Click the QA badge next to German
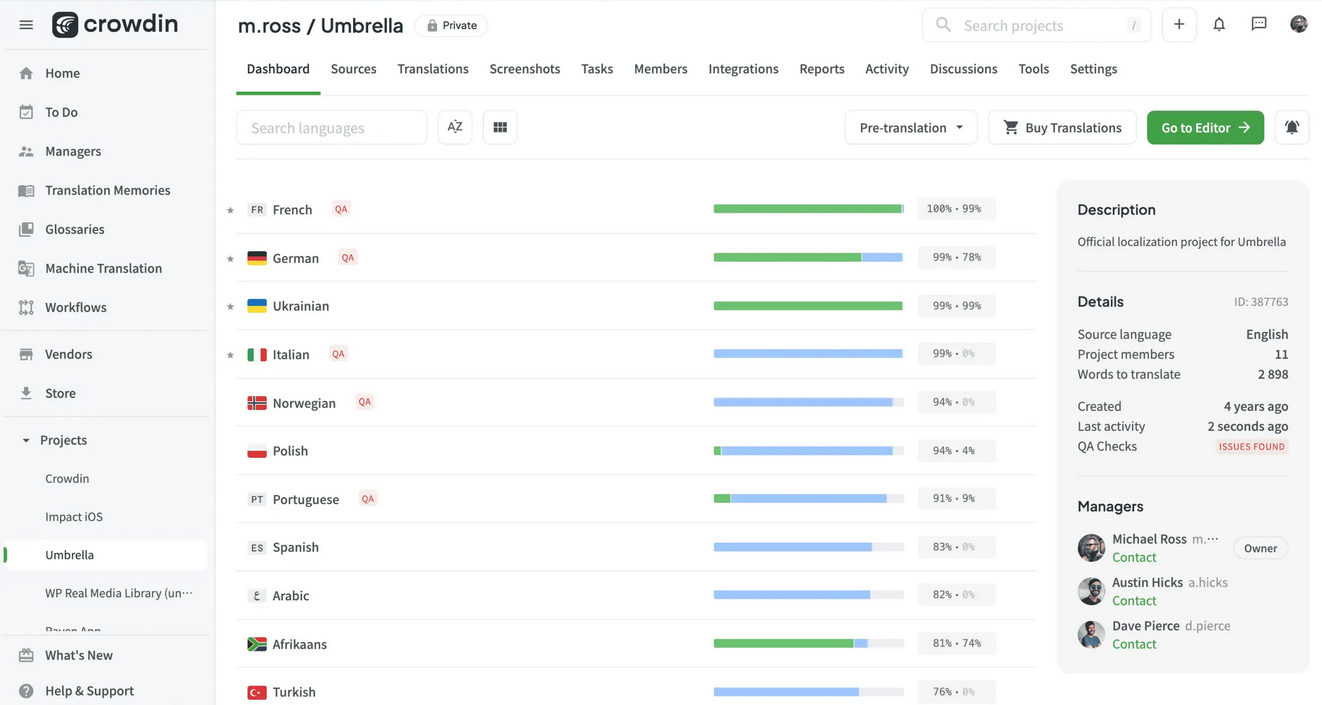The image size is (1322, 705). tap(348, 257)
